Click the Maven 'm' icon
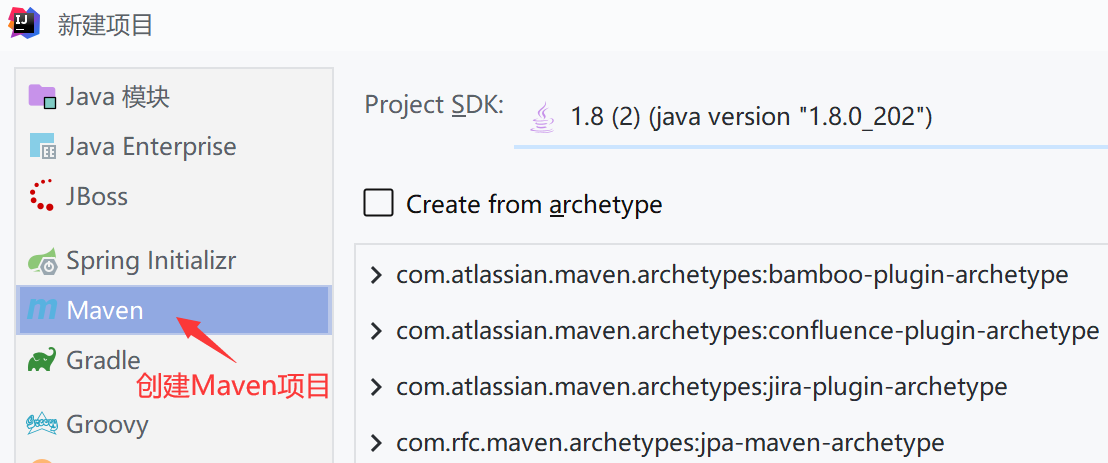 coord(42,310)
